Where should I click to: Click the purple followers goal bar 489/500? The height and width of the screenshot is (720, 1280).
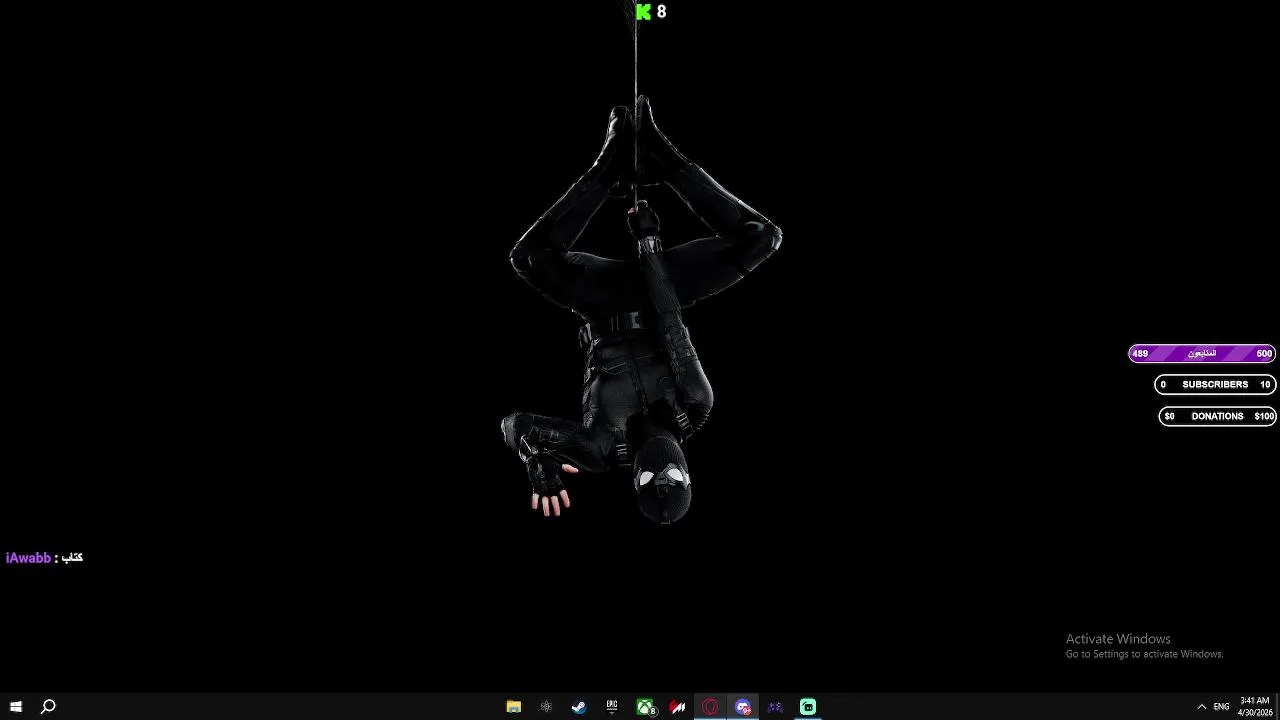1202,353
